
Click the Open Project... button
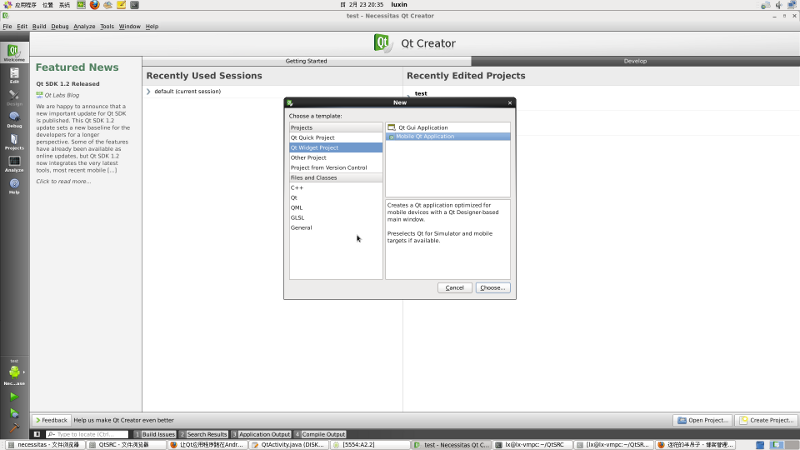703,420
